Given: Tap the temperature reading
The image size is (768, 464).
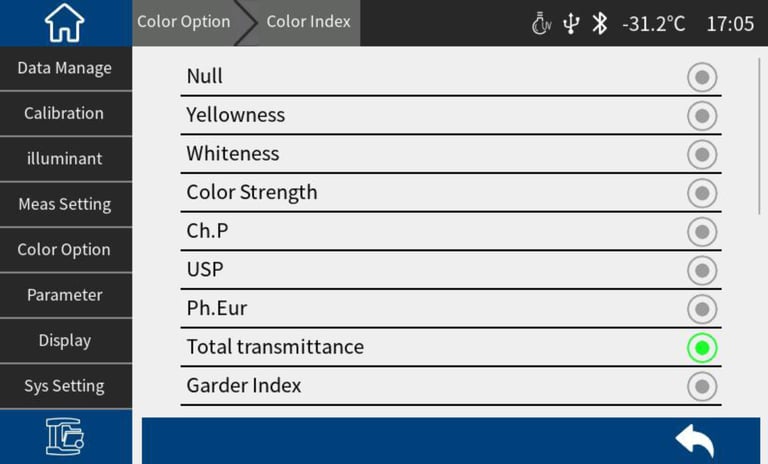Looking at the screenshot, I should 653,23.
